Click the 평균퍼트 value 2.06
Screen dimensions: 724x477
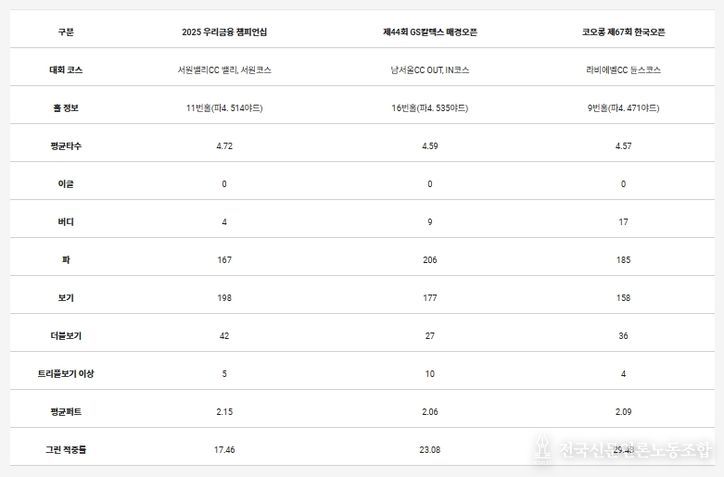point(430,411)
